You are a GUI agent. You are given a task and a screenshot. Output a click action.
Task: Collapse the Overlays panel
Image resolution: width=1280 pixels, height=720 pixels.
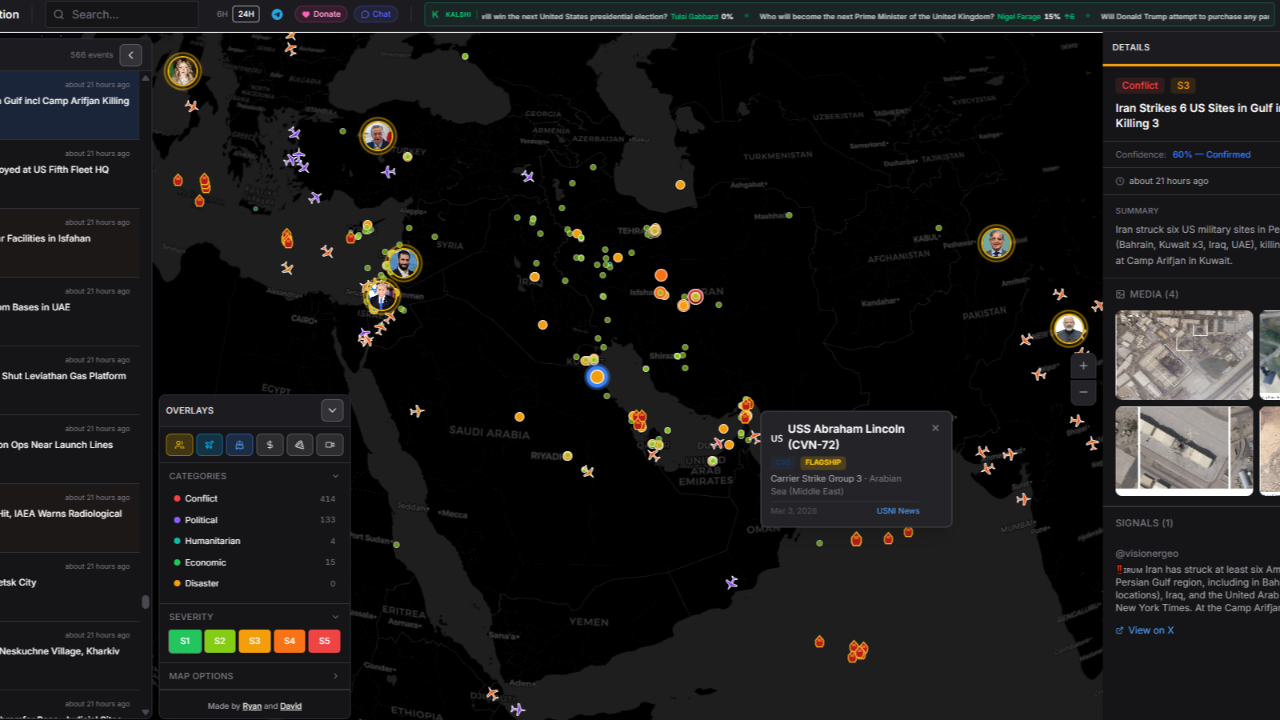coord(332,410)
